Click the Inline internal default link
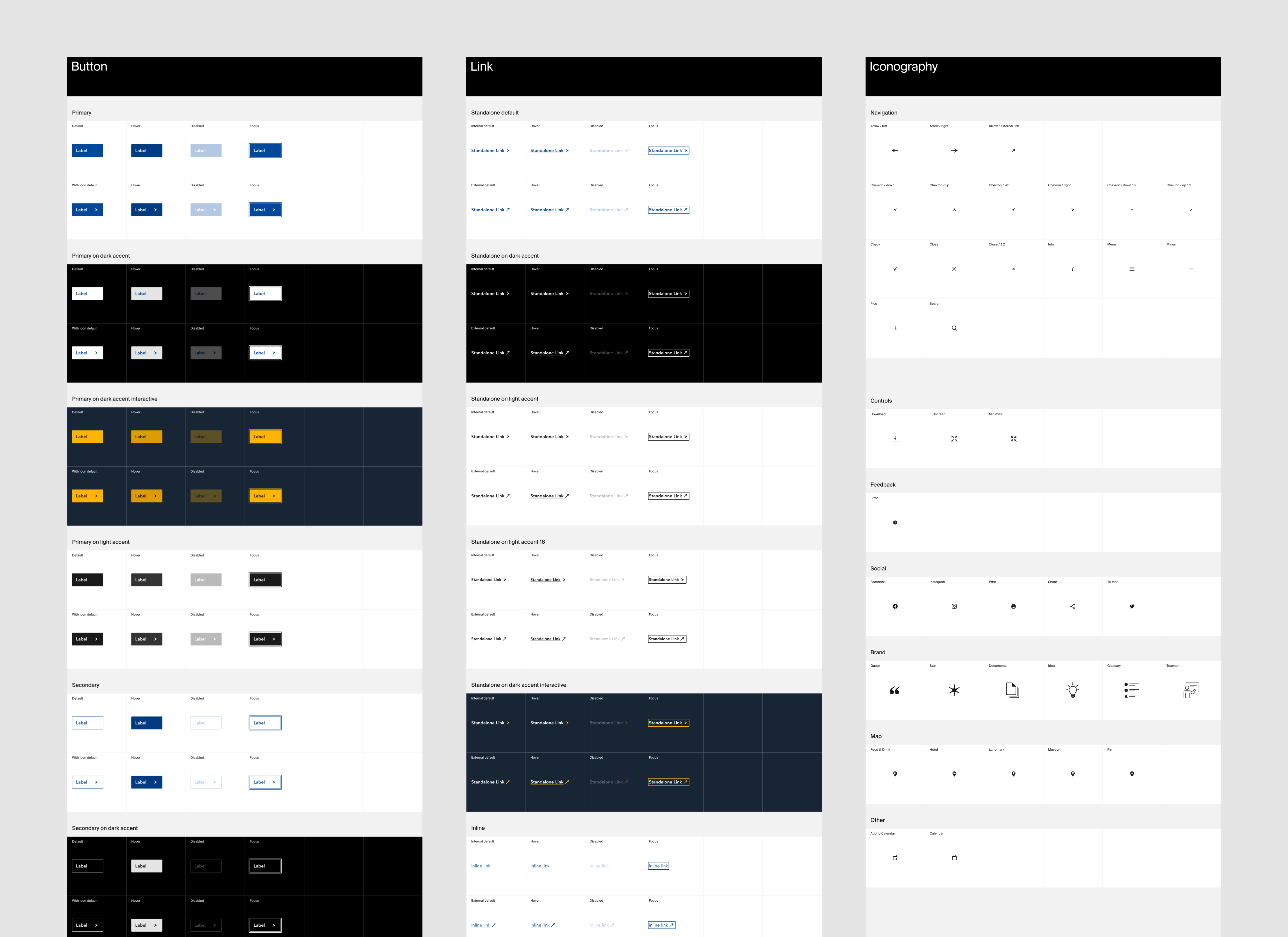Image resolution: width=1288 pixels, height=937 pixels. [481, 866]
